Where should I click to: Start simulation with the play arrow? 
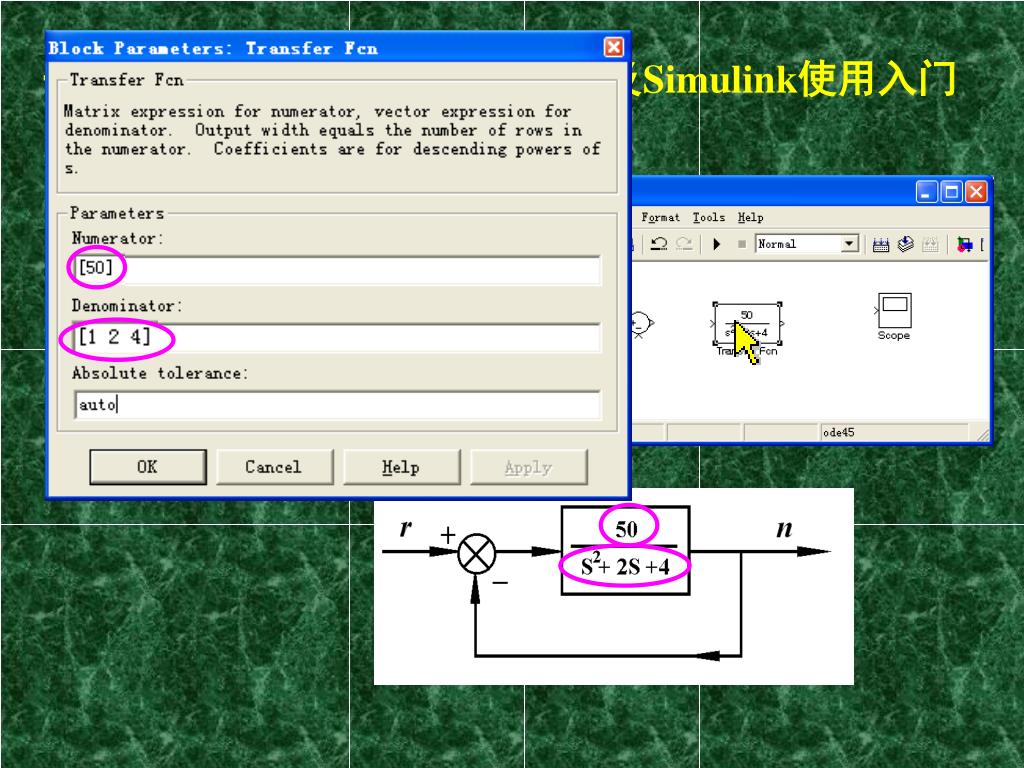(x=716, y=244)
